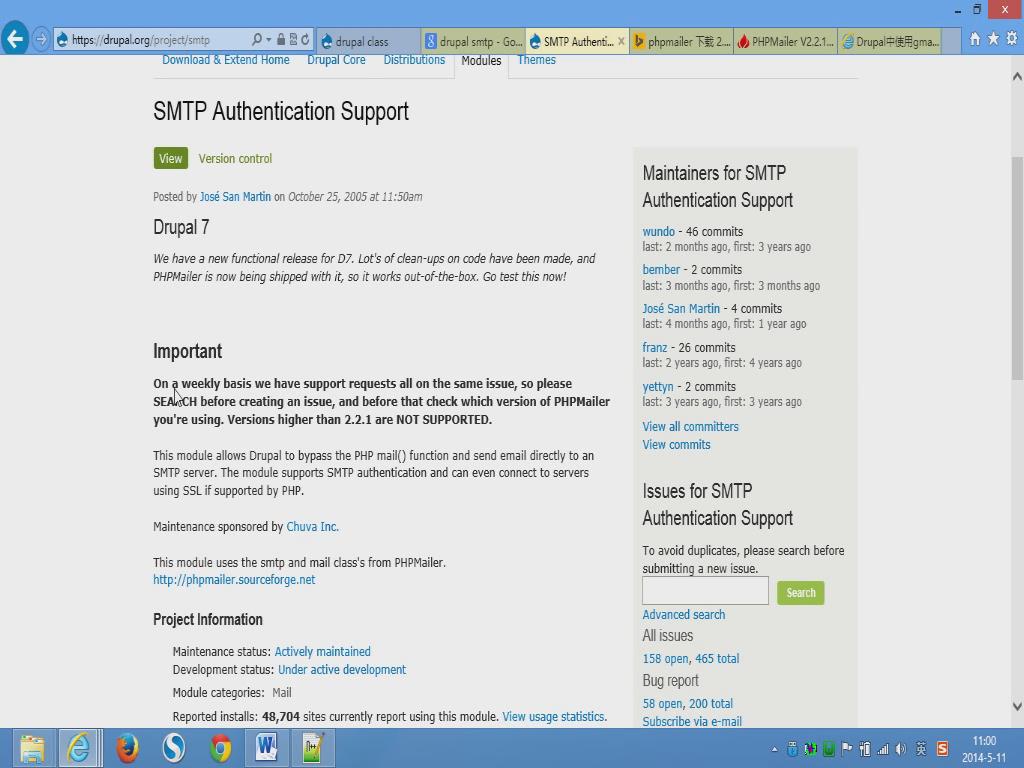Switch to the drupal class tab
Screen dimensions: 1024x768
(x=368, y=41)
